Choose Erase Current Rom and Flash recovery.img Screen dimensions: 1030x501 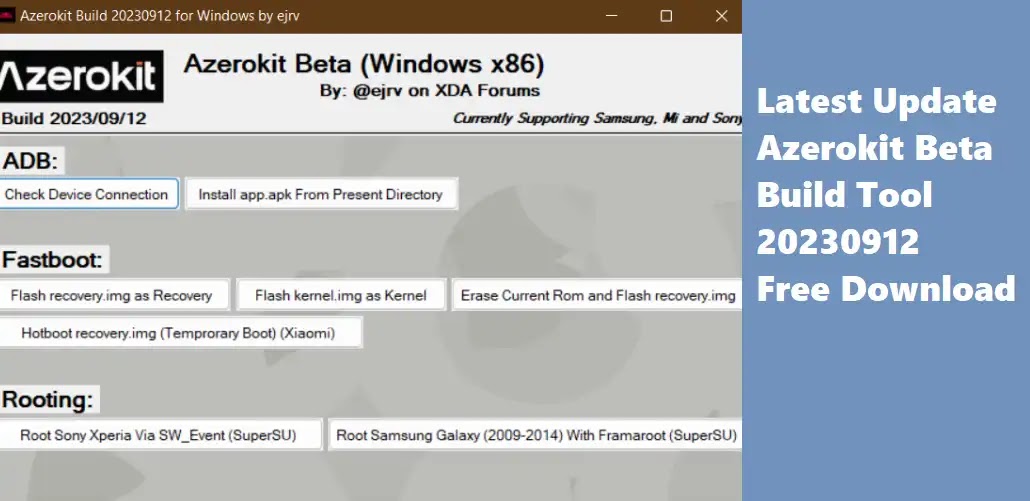coord(597,295)
